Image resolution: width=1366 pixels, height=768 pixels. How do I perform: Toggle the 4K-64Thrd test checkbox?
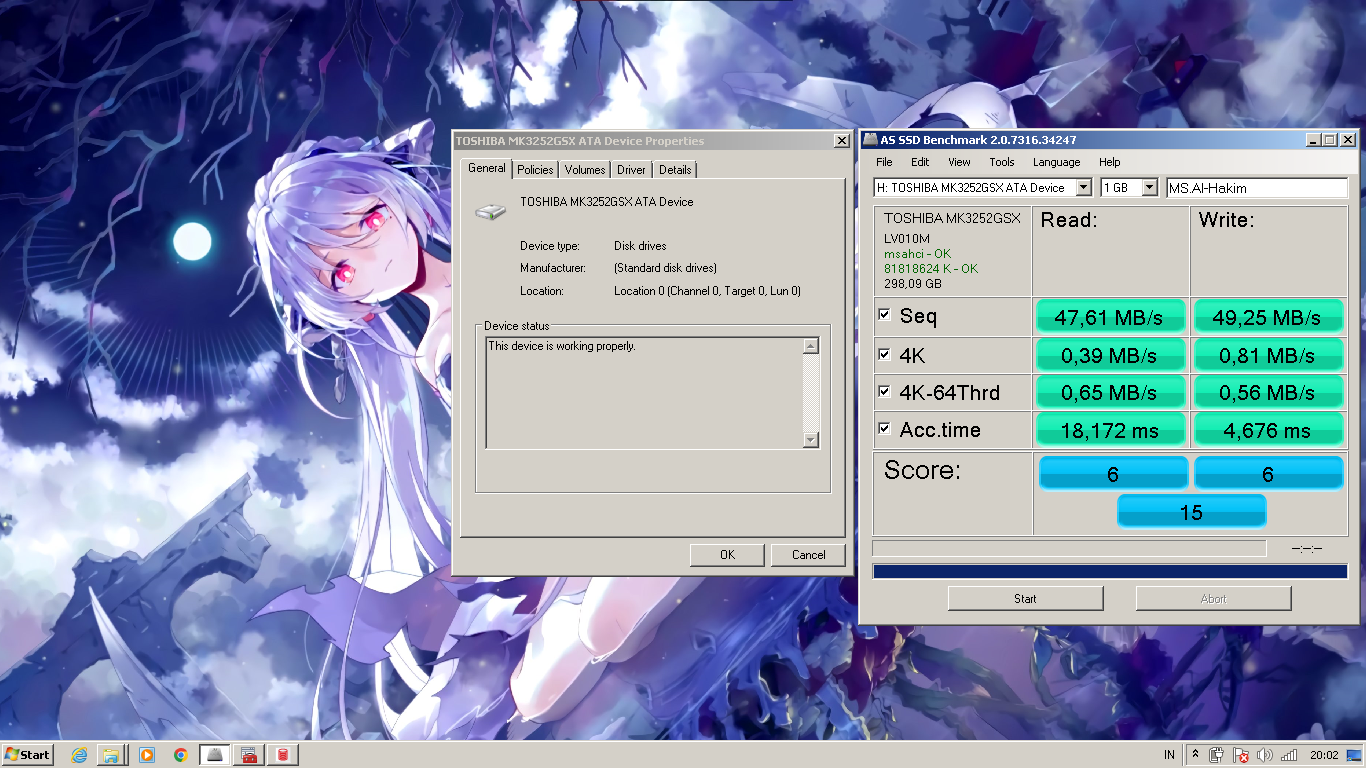[x=884, y=391]
